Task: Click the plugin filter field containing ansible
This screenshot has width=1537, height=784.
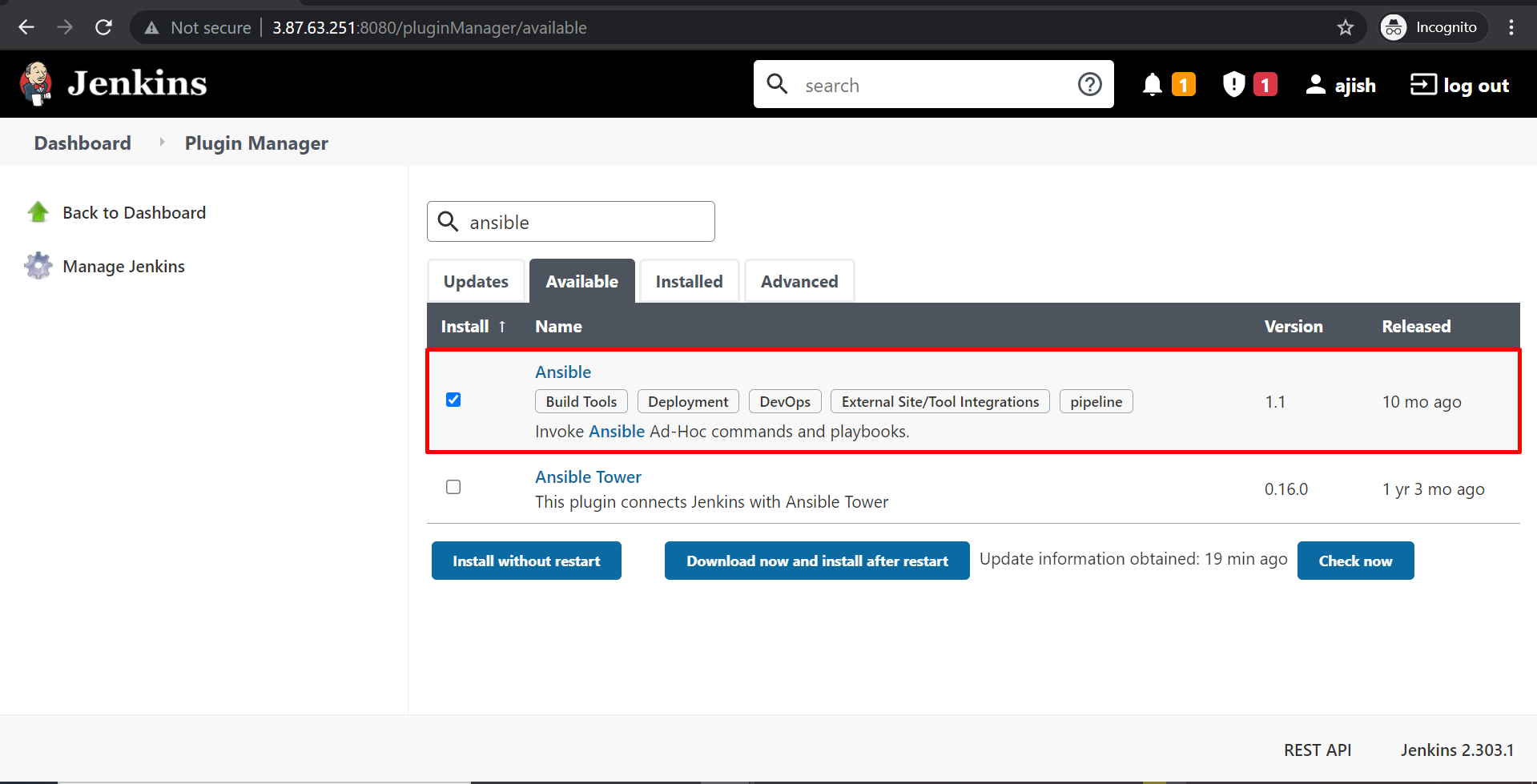Action: click(x=571, y=222)
